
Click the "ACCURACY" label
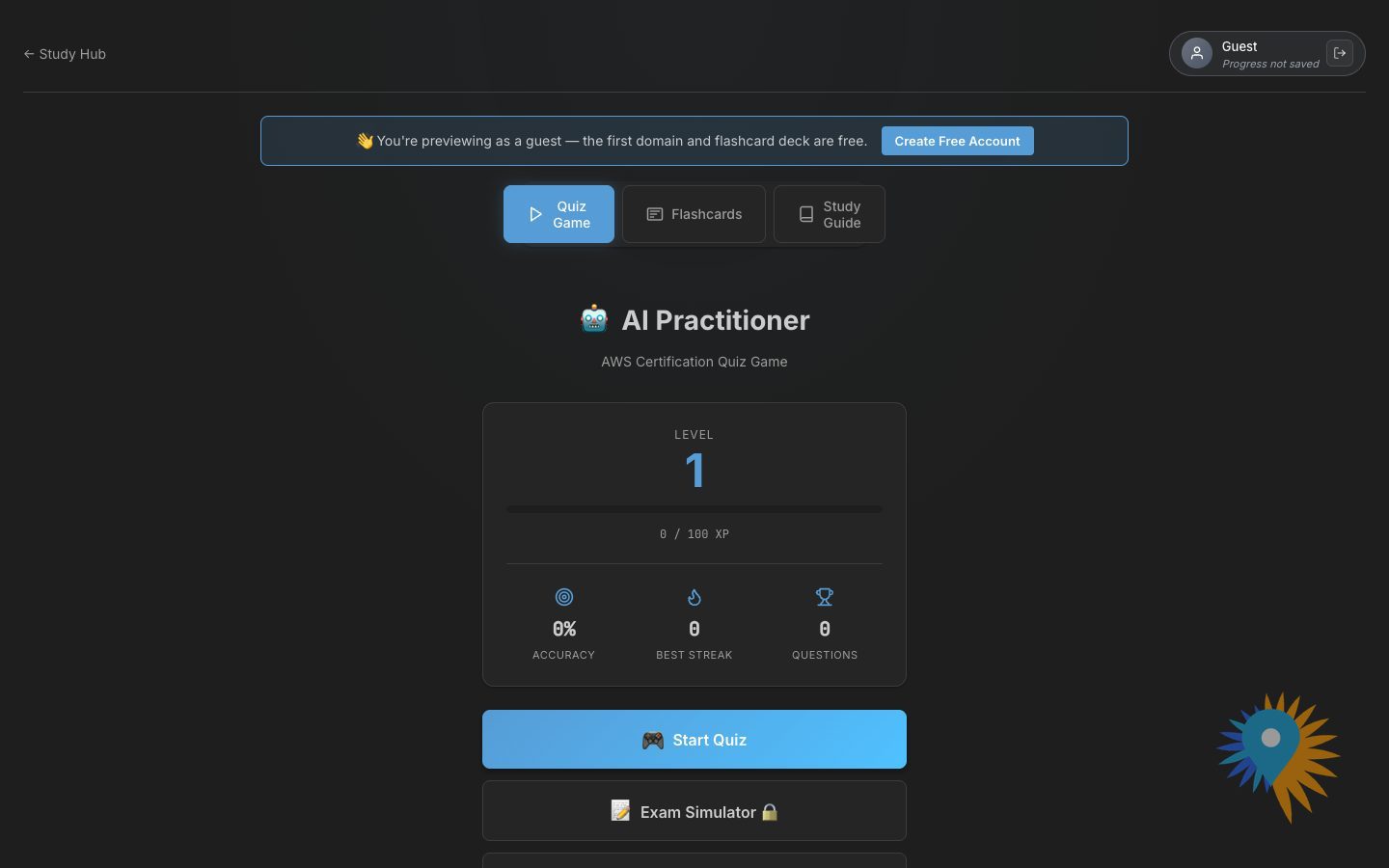564,655
